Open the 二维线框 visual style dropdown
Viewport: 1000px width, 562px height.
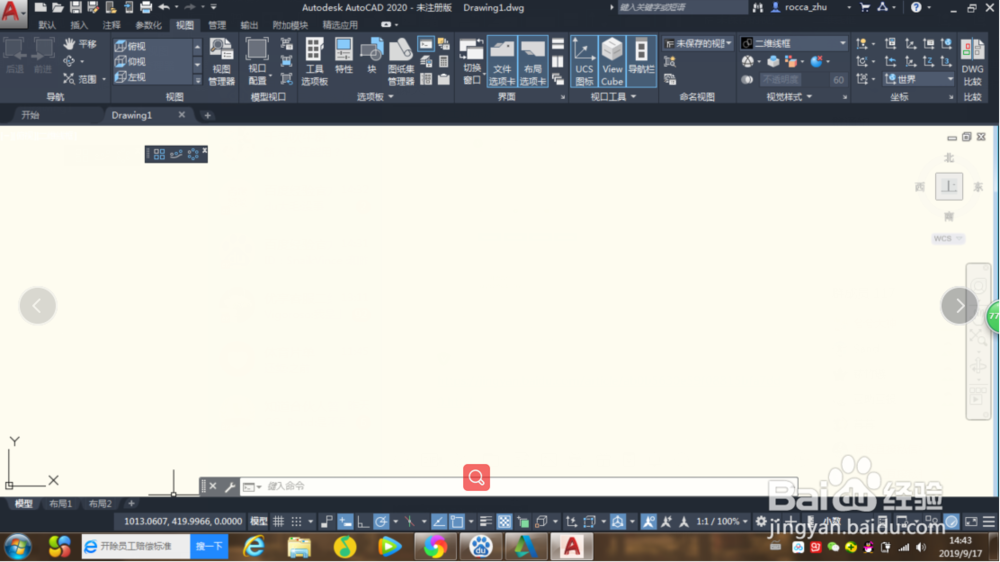[793, 43]
